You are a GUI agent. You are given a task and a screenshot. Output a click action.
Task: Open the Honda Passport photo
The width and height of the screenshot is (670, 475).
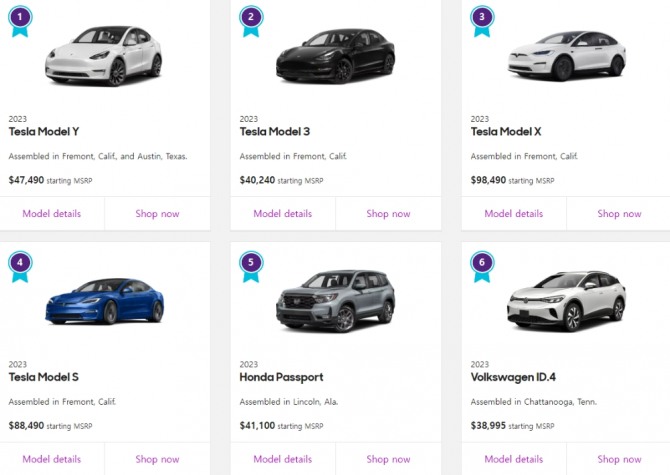pyautogui.click(x=334, y=300)
